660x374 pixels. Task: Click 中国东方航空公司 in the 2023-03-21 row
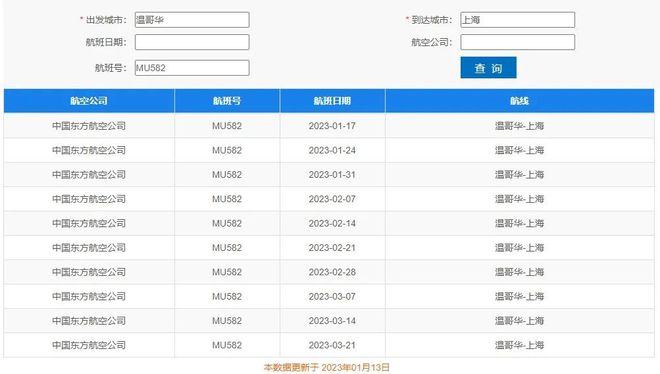point(89,345)
